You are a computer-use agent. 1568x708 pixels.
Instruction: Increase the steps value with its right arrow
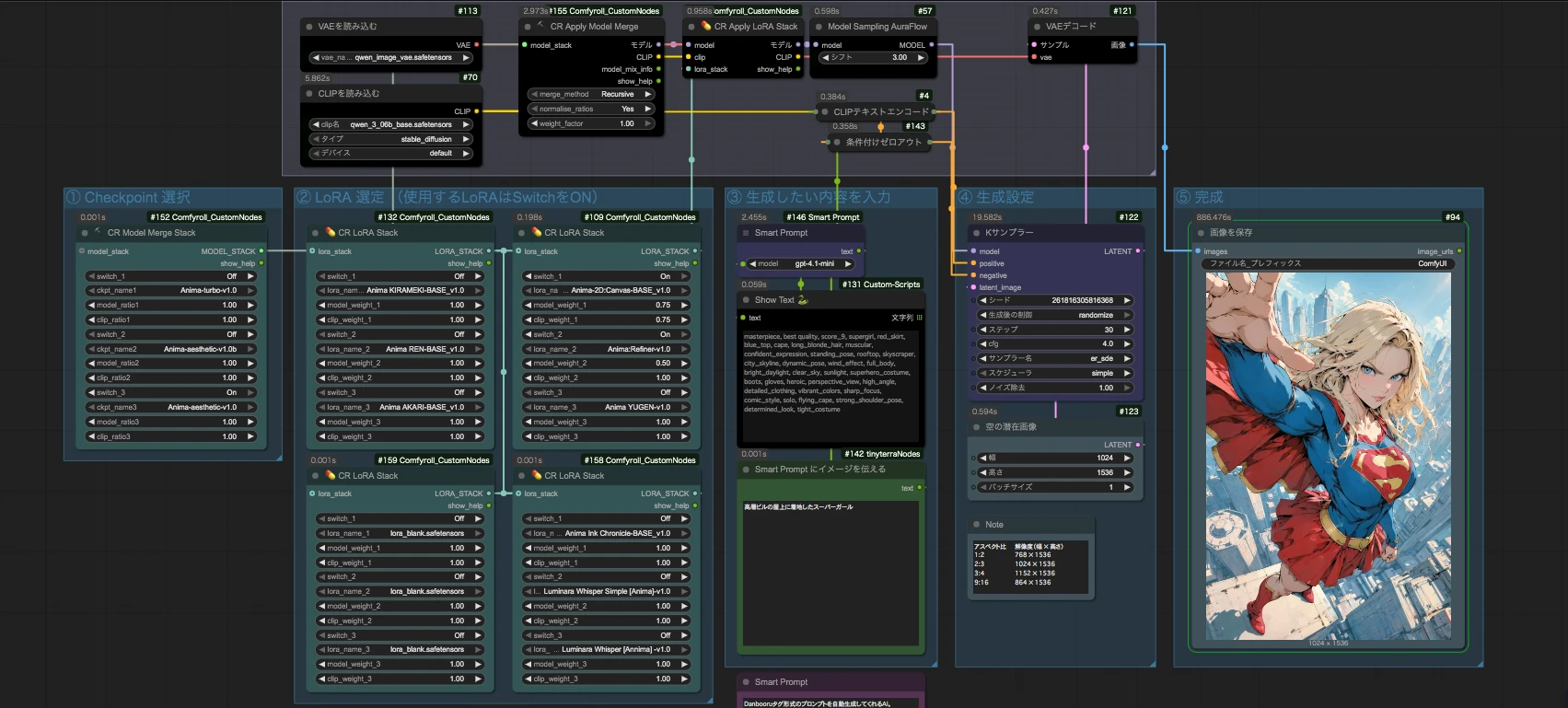pos(1127,330)
